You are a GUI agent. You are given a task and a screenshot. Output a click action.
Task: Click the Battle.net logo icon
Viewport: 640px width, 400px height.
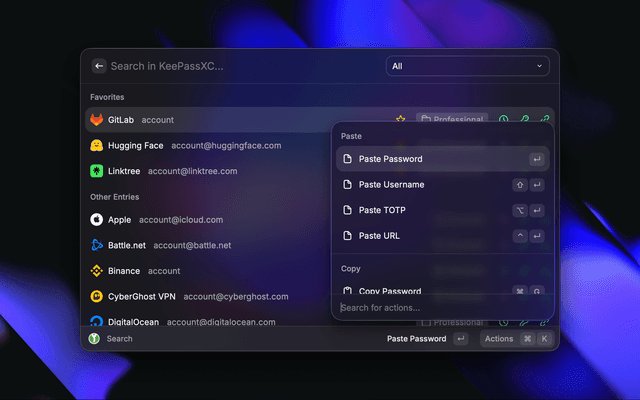pyautogui.click(x=97, y=245)
